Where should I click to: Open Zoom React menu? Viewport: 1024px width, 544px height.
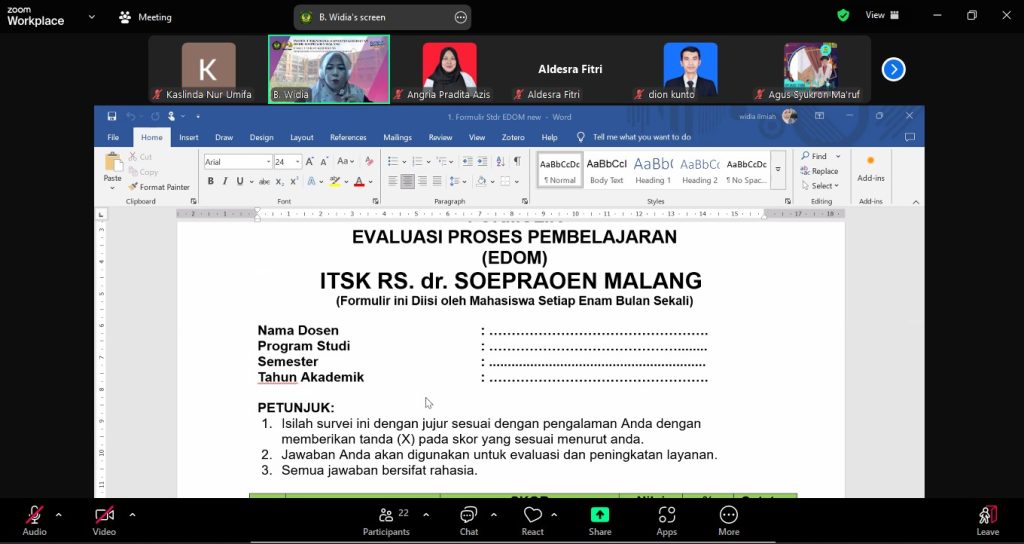pyautogui.click(x=532, y=522)
